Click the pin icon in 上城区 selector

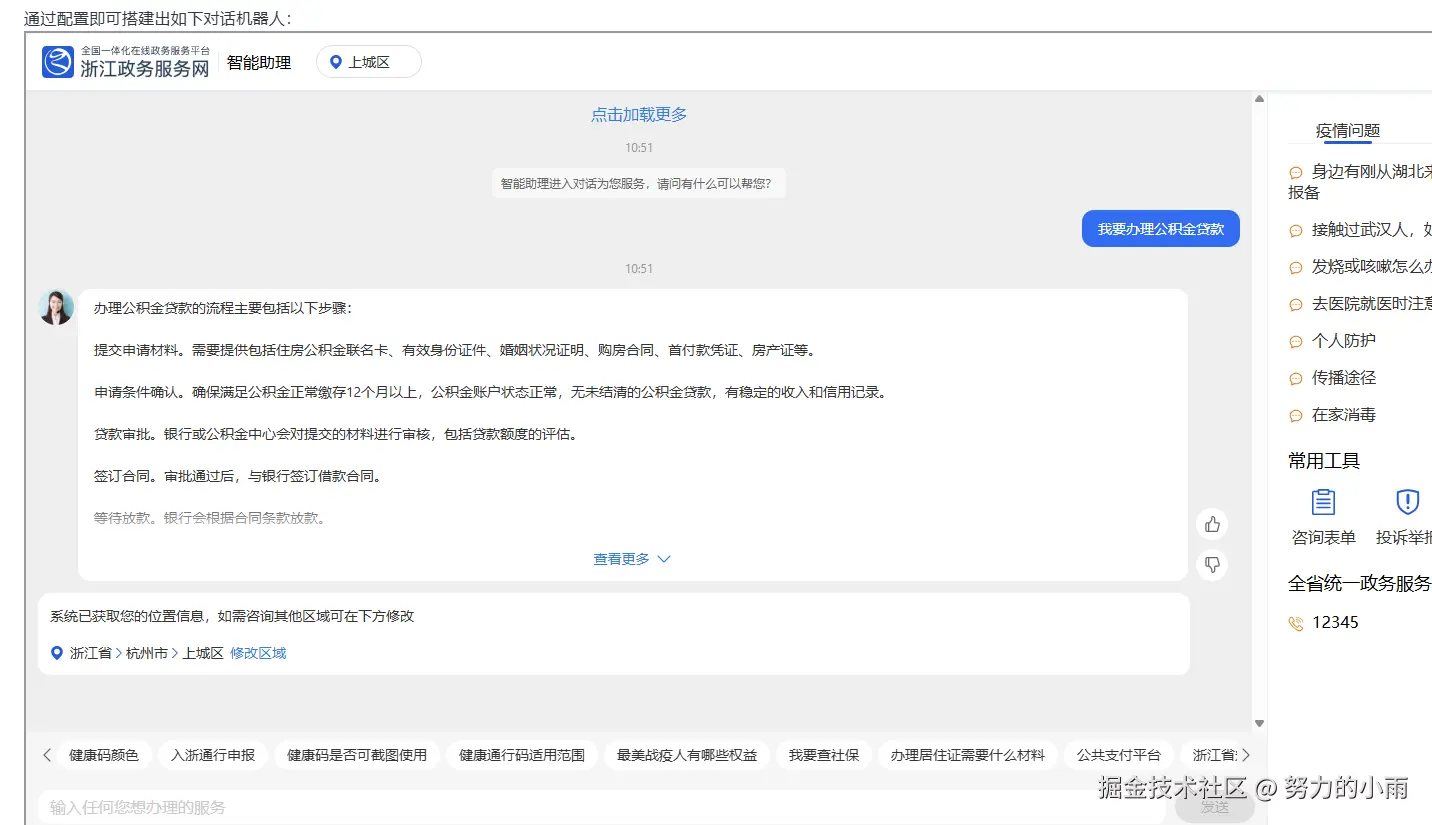click(336, 62)
